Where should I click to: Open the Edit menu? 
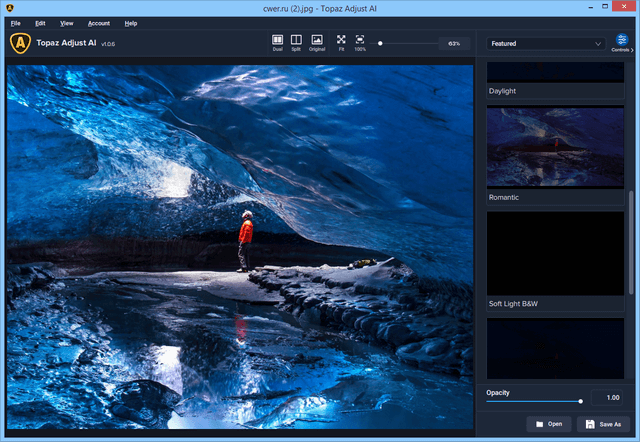40,22
